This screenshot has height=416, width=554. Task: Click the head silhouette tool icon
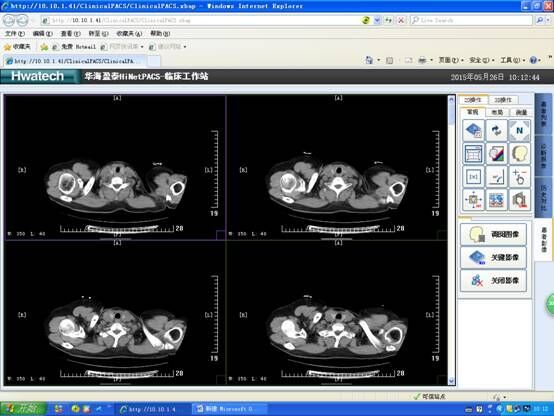click(x=520, y=153)
